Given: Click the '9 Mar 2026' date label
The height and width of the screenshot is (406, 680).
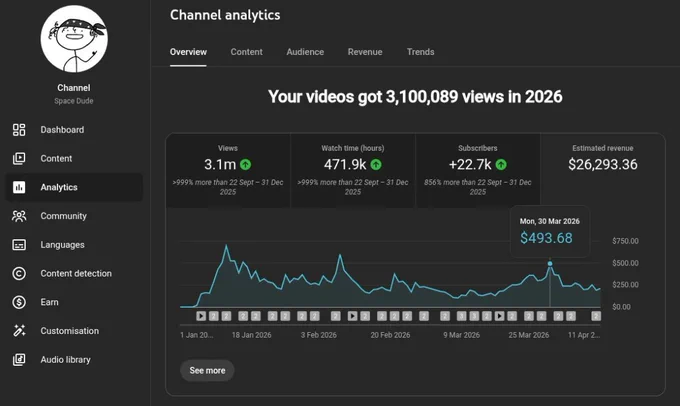Looking at the screenshot, I should point(461,335).
